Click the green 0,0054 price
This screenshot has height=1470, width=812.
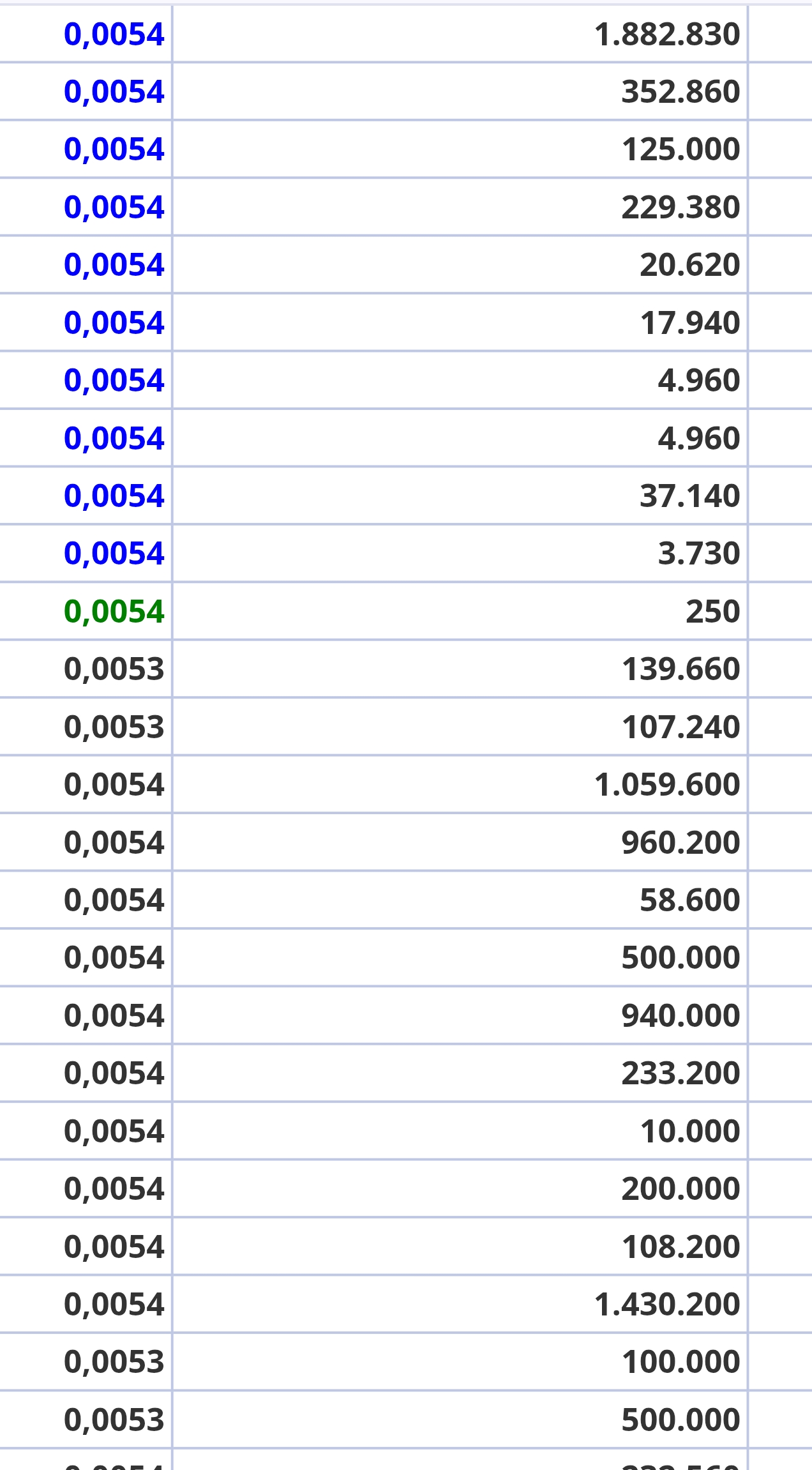click(114, 612)
